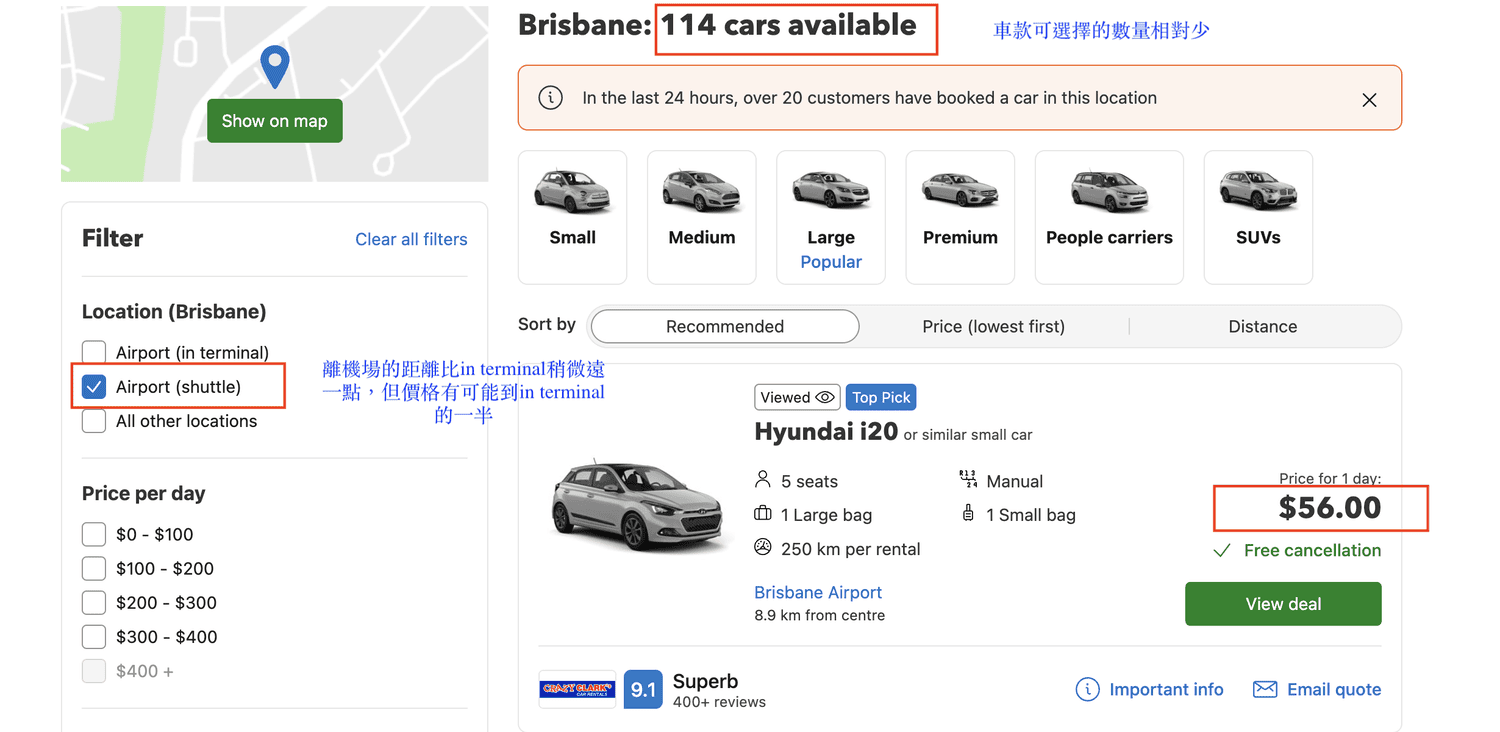Click the 250 km mileage gauge icon
Image resolution: width=1500 pixels, height=732 pixels.
click(x=763, y=547)
